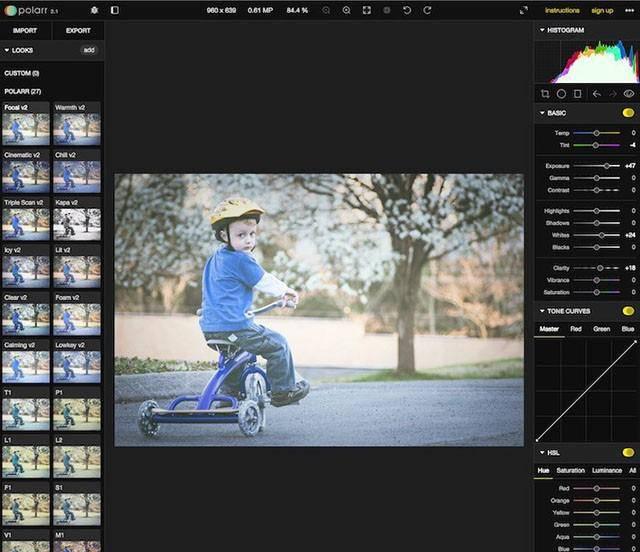
Task: Click the tone curve graph line
Action: coord(586,391)
